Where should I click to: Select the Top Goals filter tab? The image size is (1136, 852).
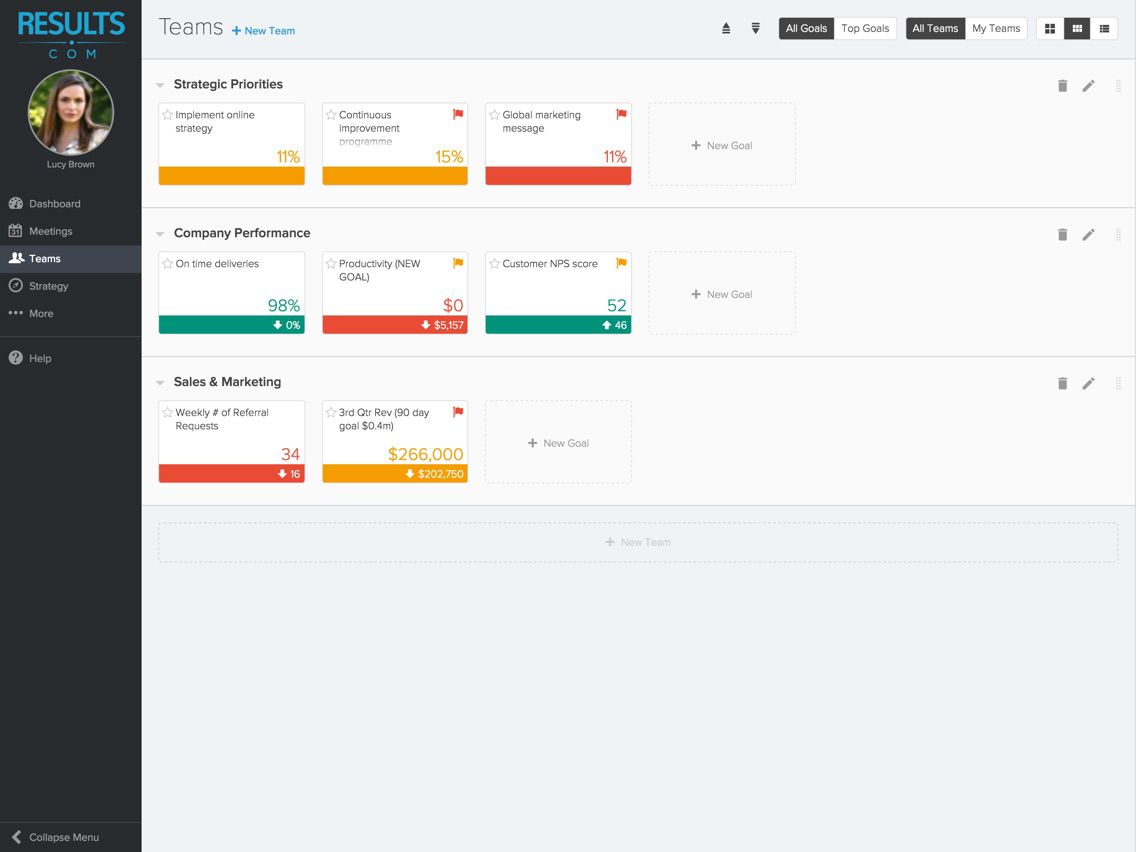click(865, 28)
